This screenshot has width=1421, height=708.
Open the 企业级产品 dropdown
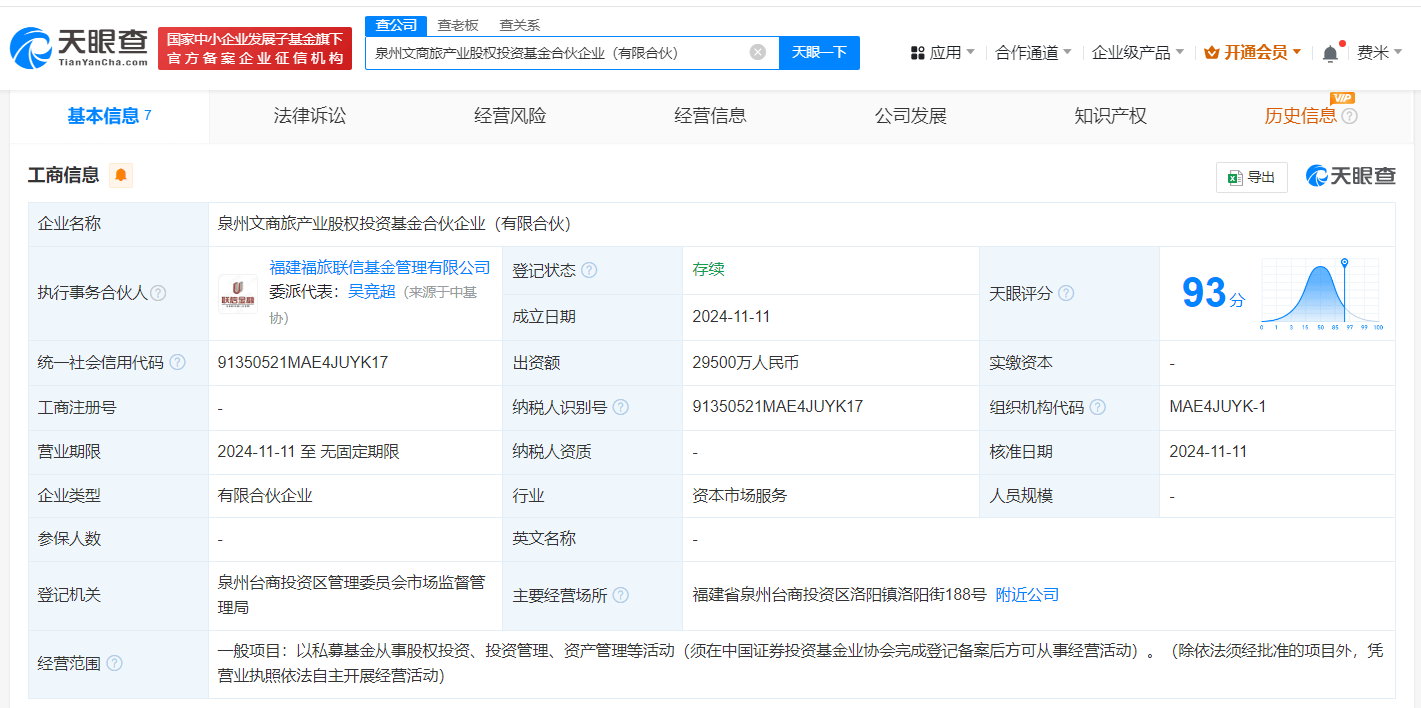click(1137, 52)
